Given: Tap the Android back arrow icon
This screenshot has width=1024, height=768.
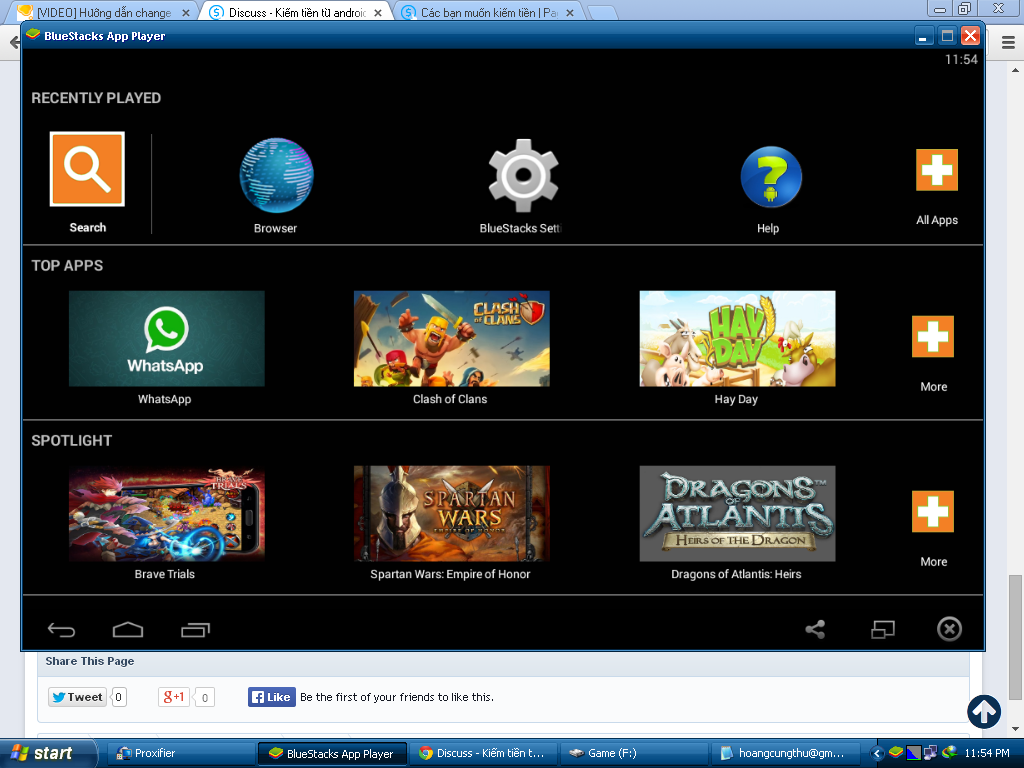Looking at the screenshot, I should [x=61, y=630].
